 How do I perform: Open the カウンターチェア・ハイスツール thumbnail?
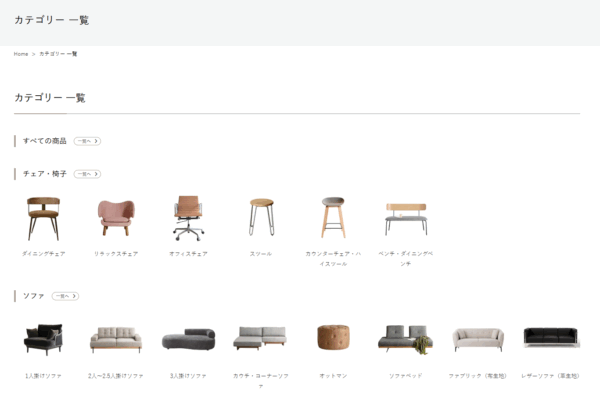[x=333, y=217]
